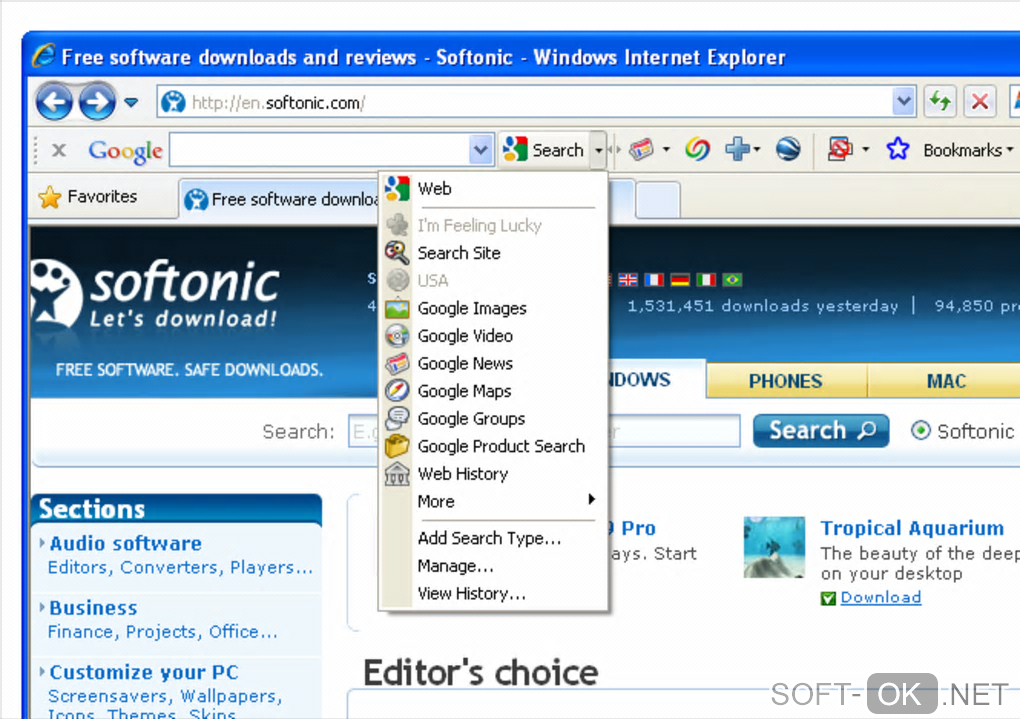Click the Google Maps compass icon
This screenshot has width=1020, height=719.
click(x=397, y=390)
